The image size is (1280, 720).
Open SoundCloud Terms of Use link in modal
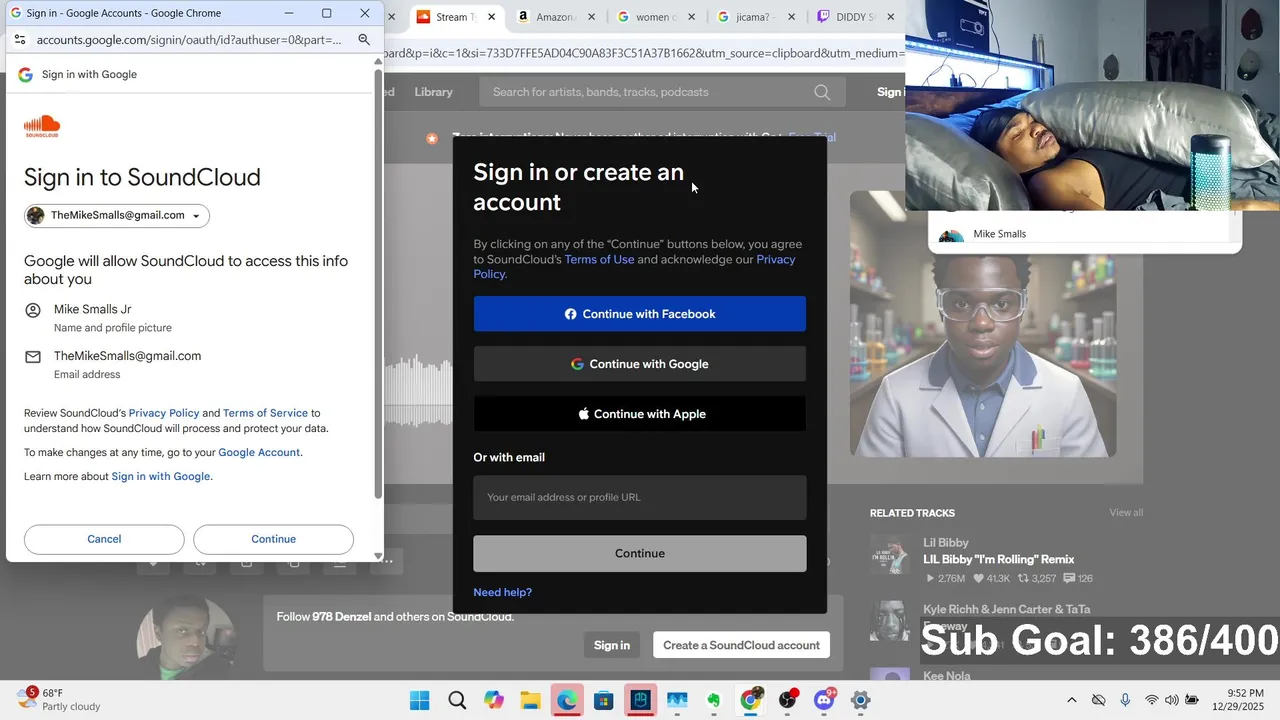[x=599, y=259]
